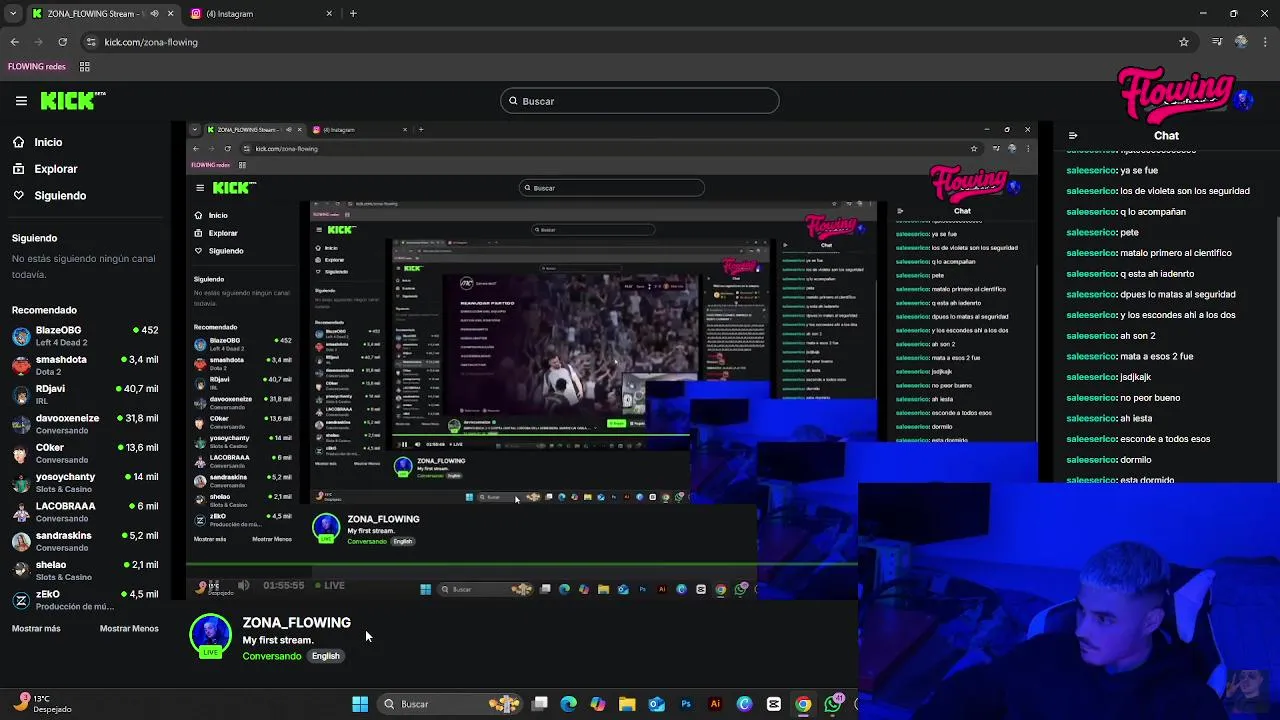Open CapCut from taskbar

pyautogui.click(x=774, y=704)
